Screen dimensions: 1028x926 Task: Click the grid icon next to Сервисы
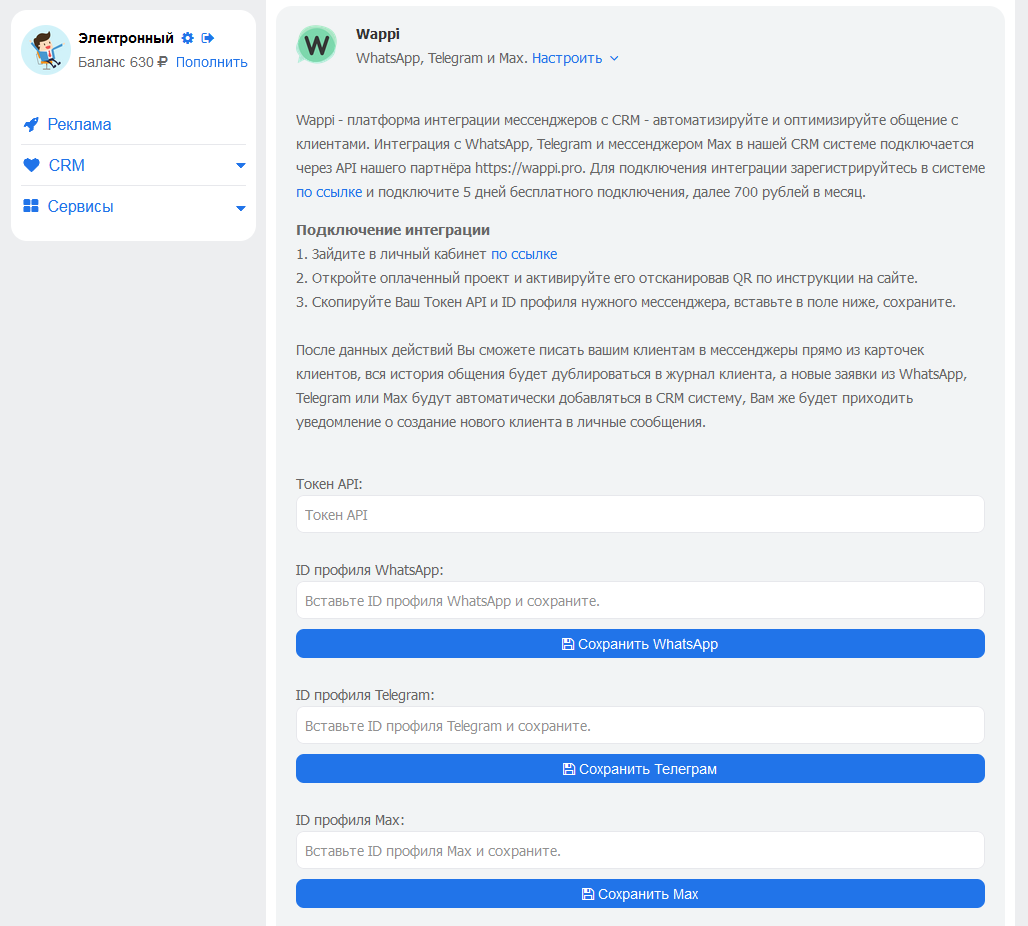[31, 207]
